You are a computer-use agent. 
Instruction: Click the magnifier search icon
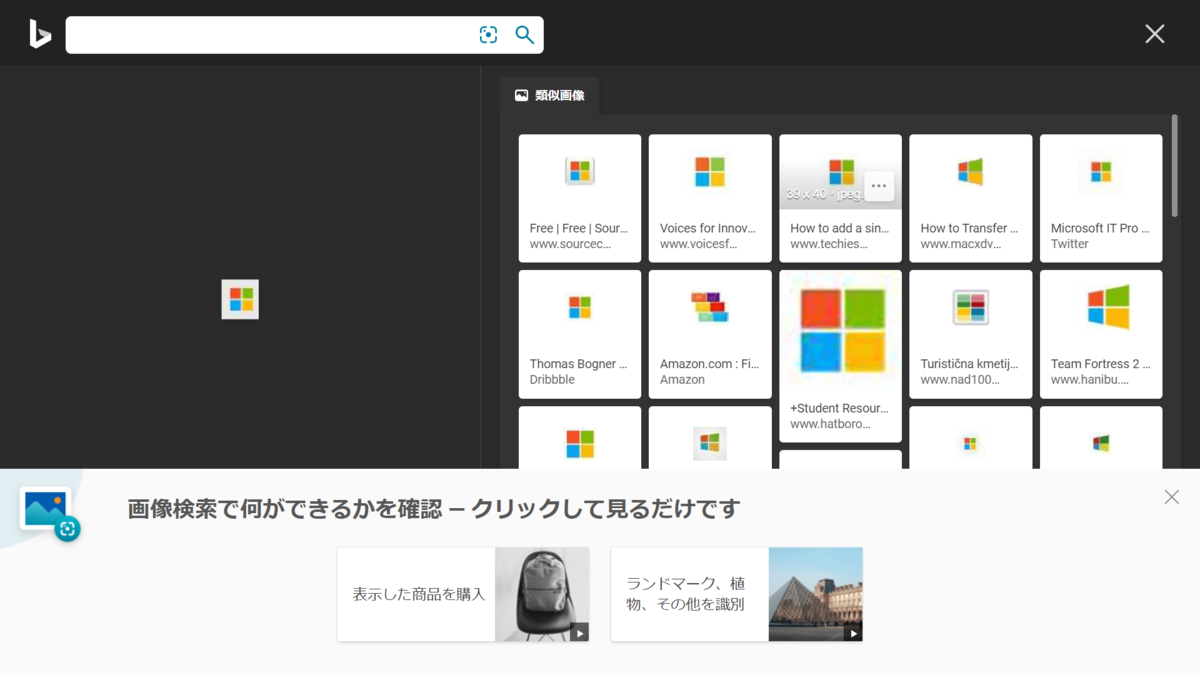click(x=524, y=35)
